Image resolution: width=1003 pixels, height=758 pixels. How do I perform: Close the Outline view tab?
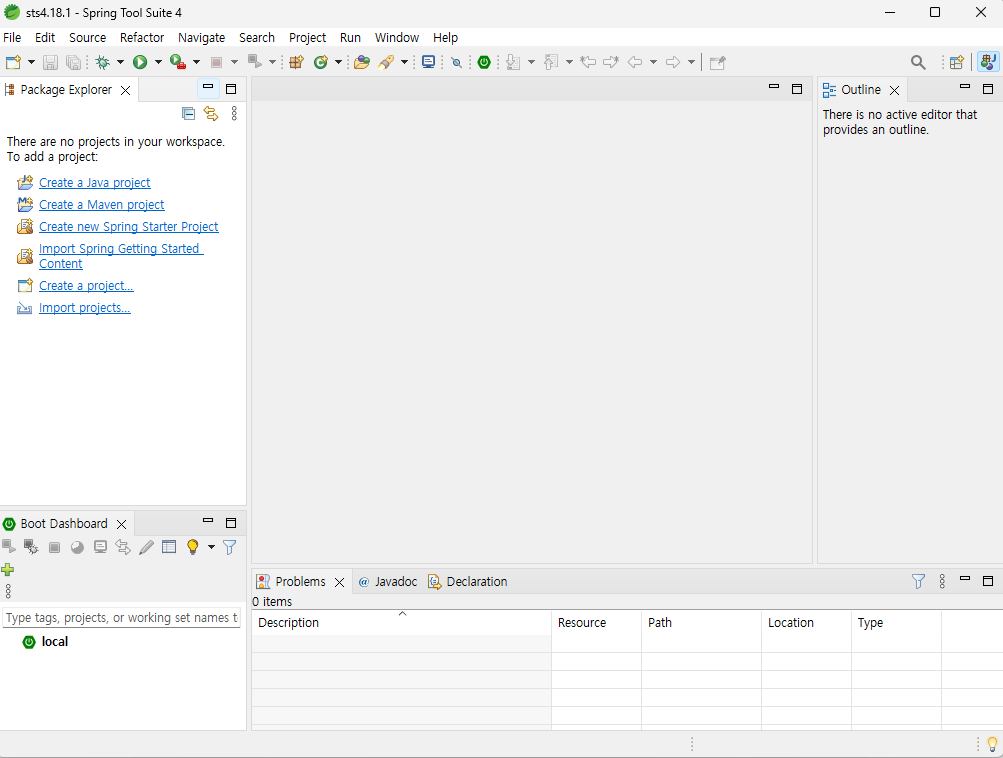point(895,90)
